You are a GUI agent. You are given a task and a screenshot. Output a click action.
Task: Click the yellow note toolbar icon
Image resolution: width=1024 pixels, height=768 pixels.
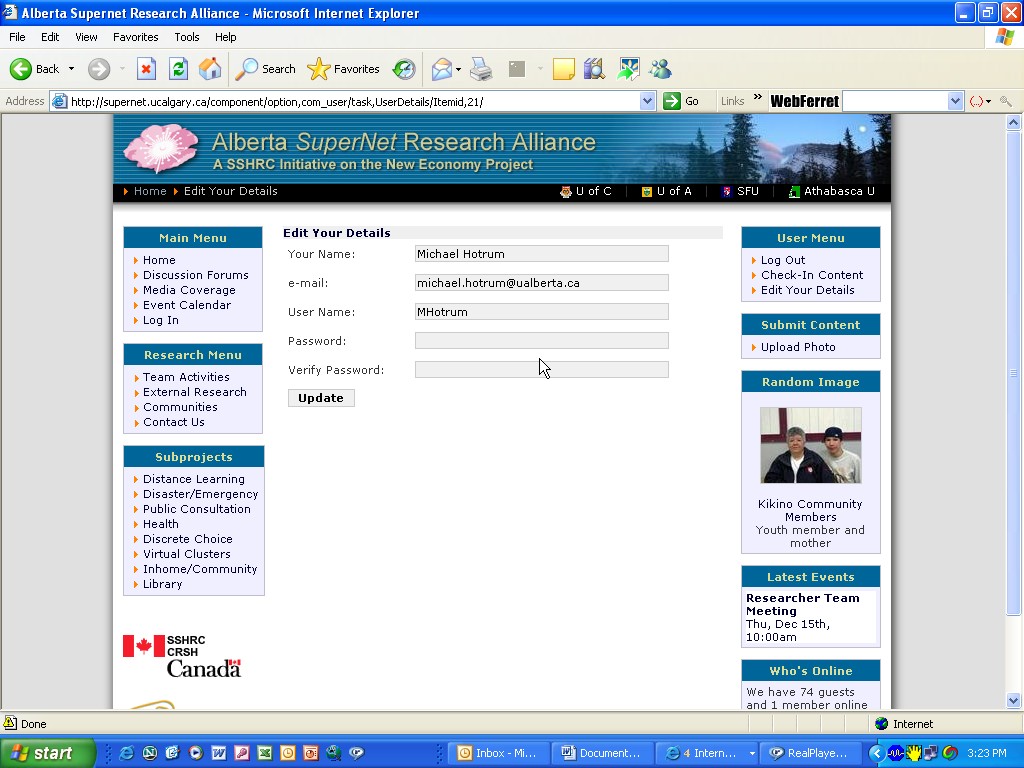tap(564, 69)
